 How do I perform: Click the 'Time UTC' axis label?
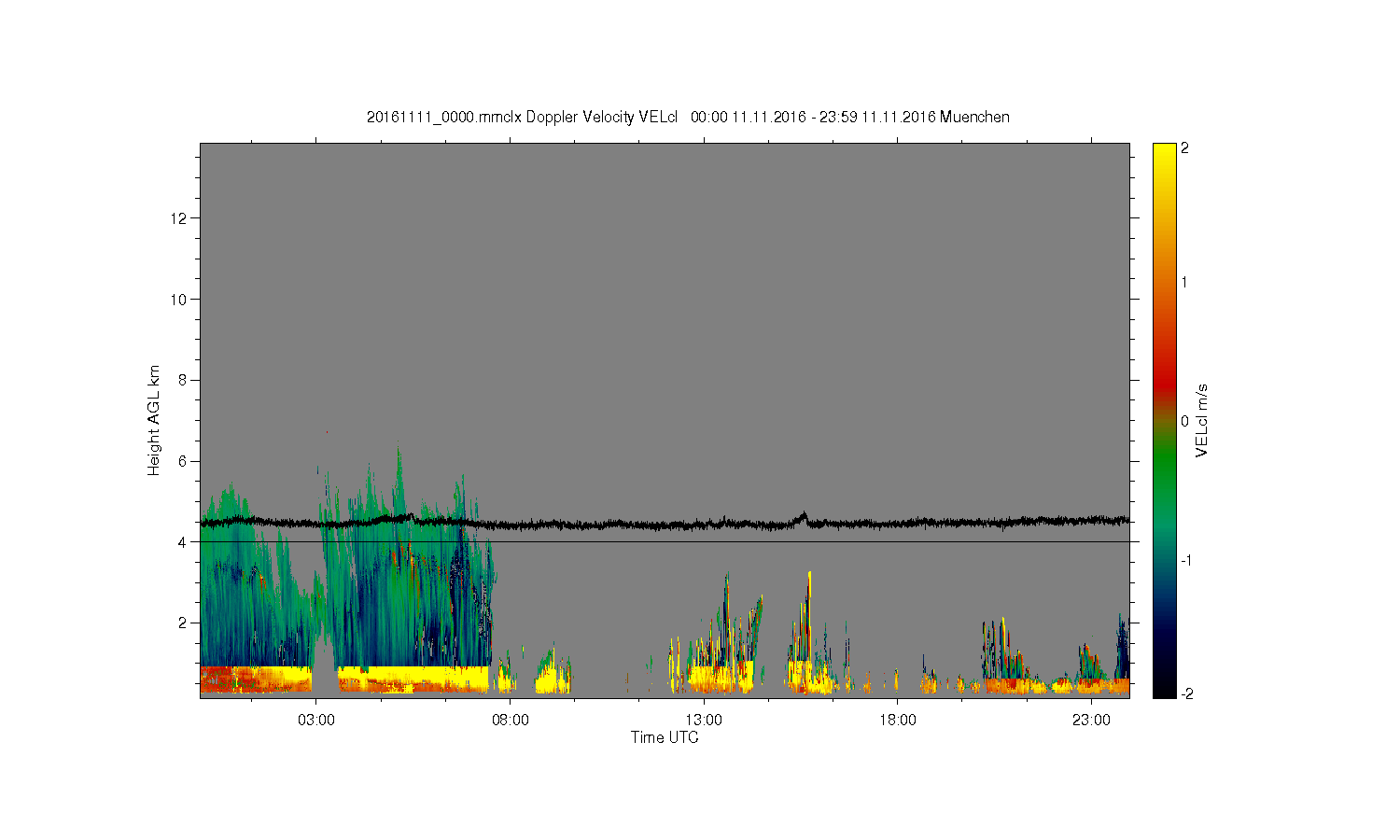click(x=665, y=737)
